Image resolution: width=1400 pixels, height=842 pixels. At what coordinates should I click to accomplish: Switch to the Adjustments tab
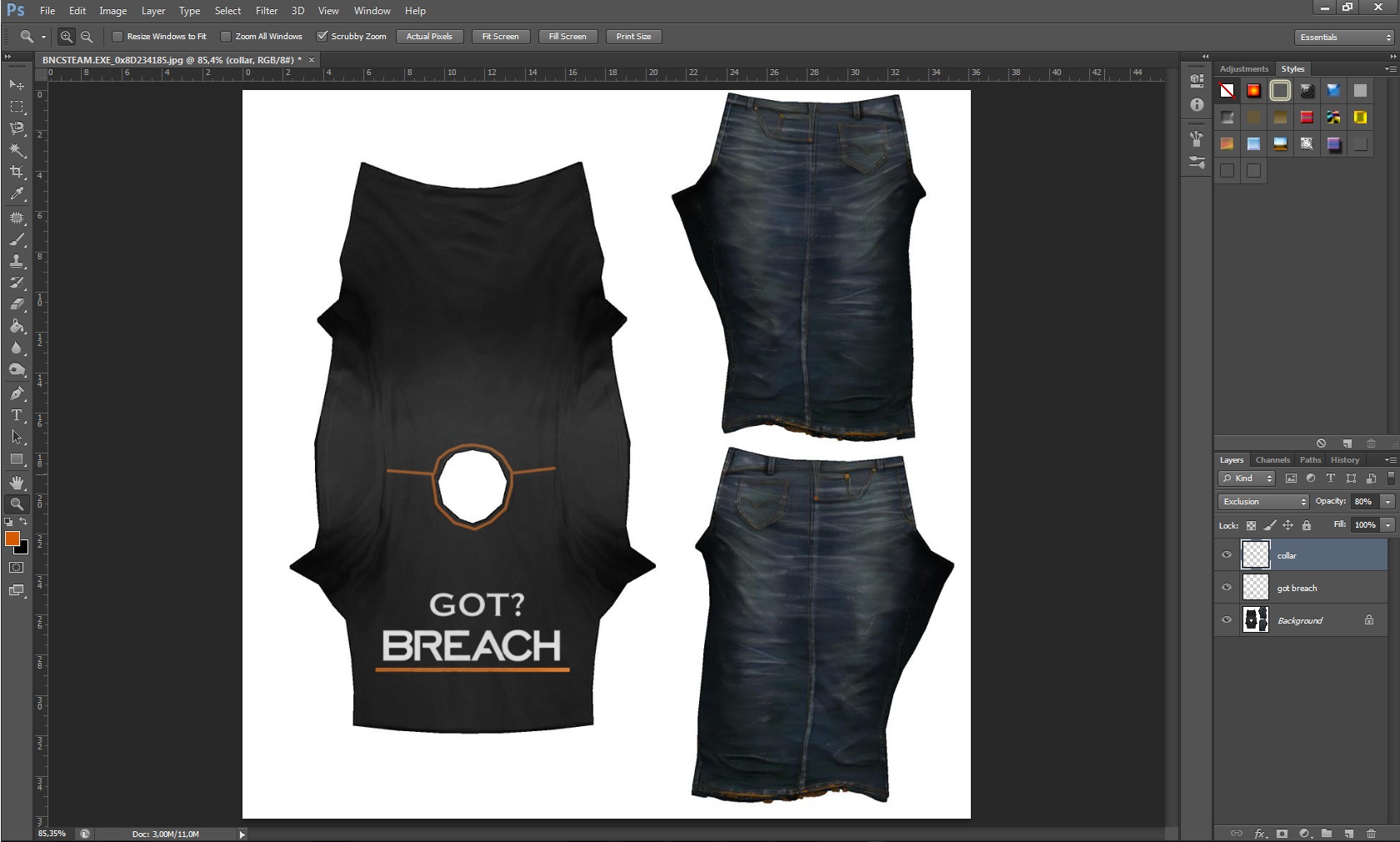[1243, 69]
